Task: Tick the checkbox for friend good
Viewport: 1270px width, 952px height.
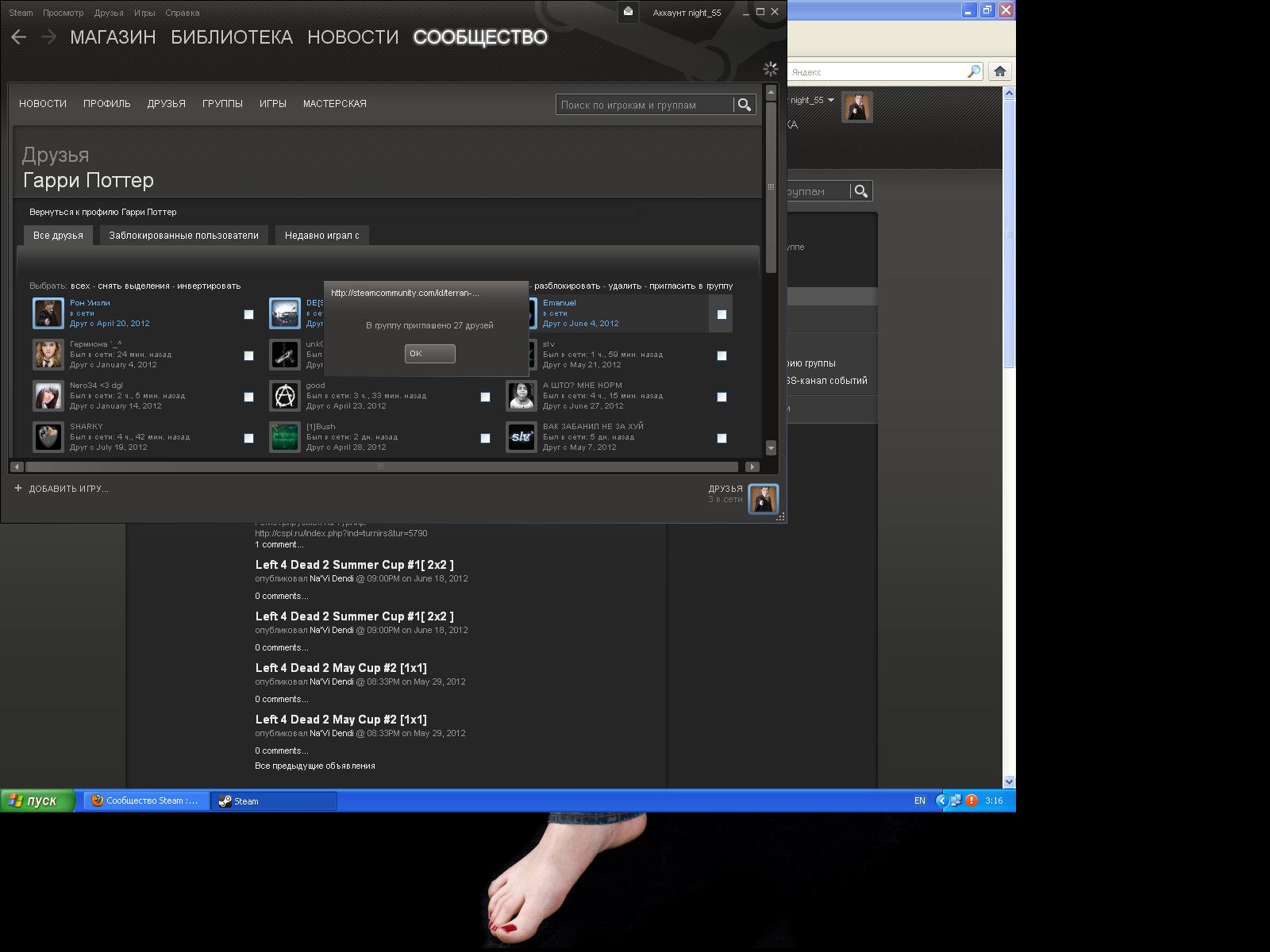Action: [x=485, y=397]
